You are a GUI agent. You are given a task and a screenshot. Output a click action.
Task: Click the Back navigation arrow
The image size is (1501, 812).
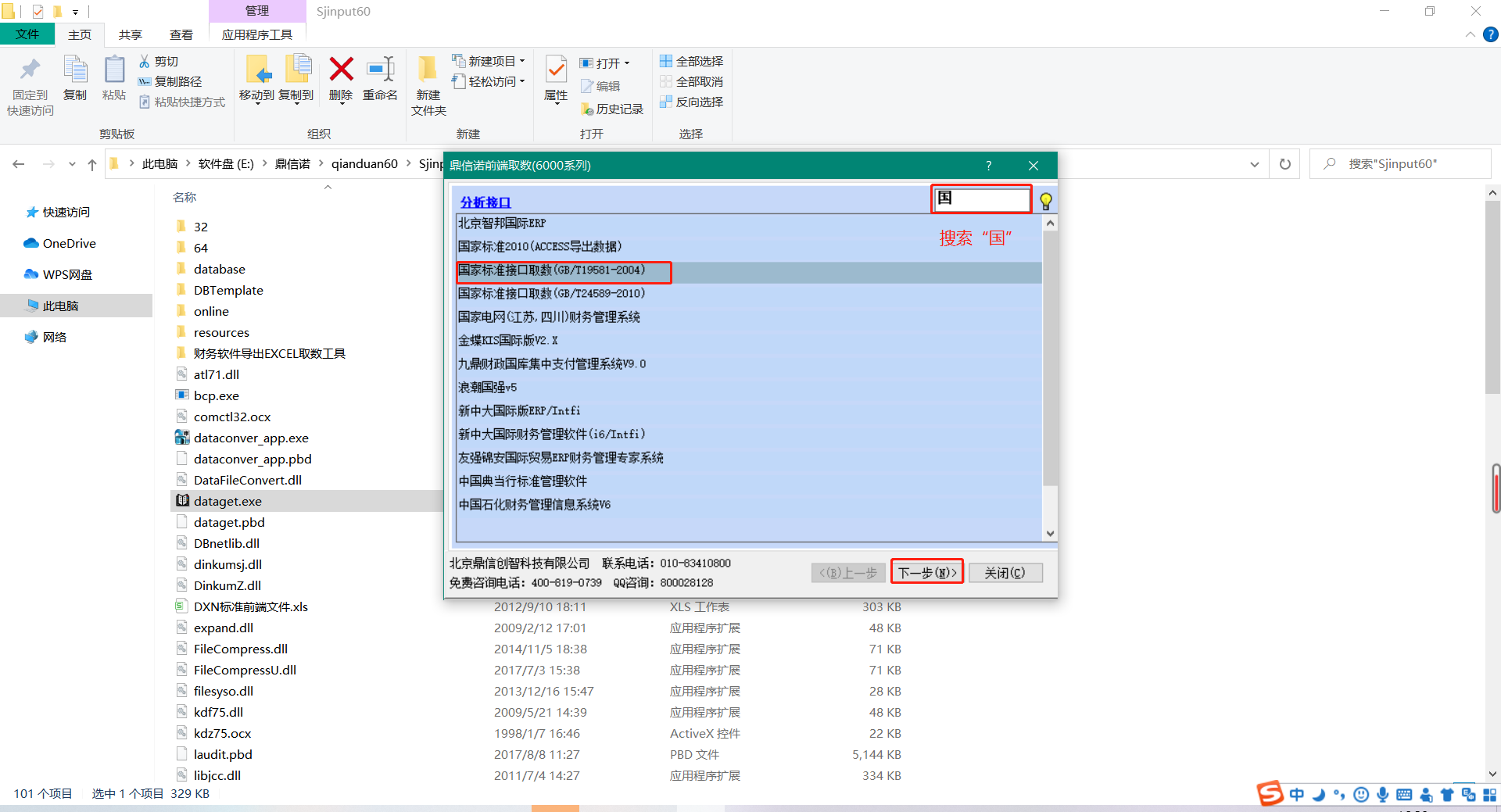[x=19, y=164]
